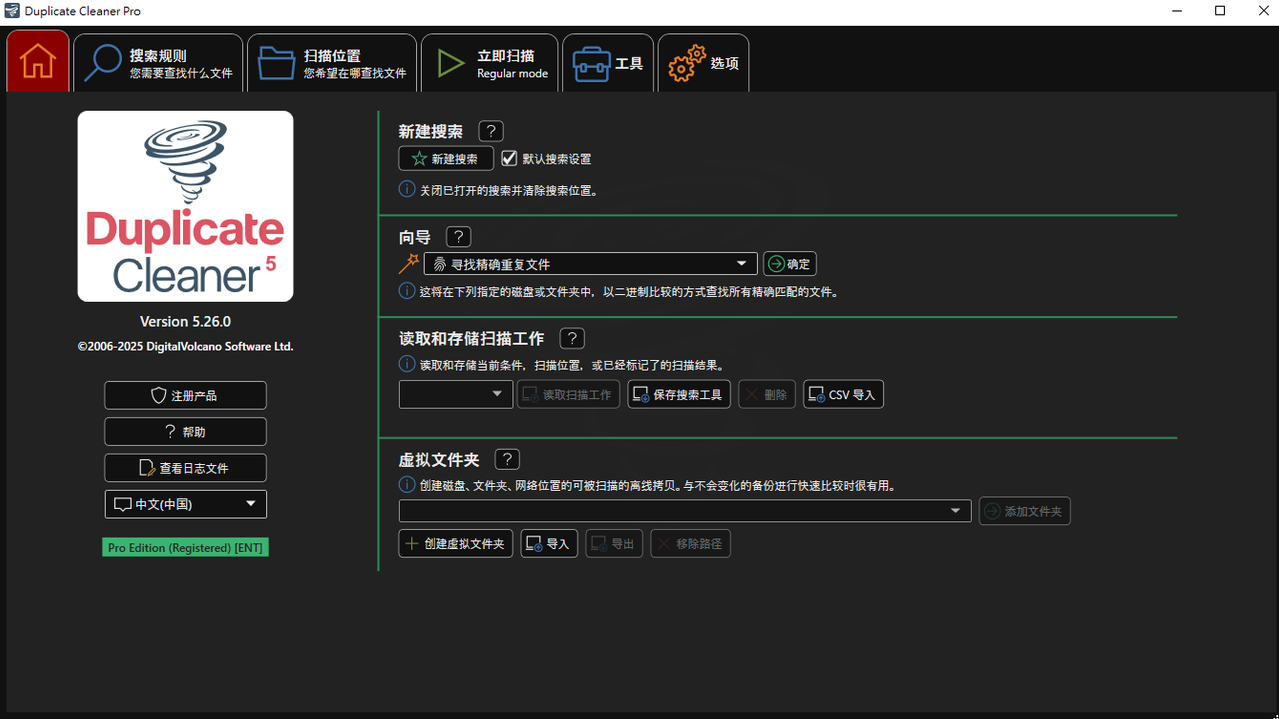Viewport: 1279px width, 719px height.
Task: Open the 选项 settings tab
Action: 703,63
